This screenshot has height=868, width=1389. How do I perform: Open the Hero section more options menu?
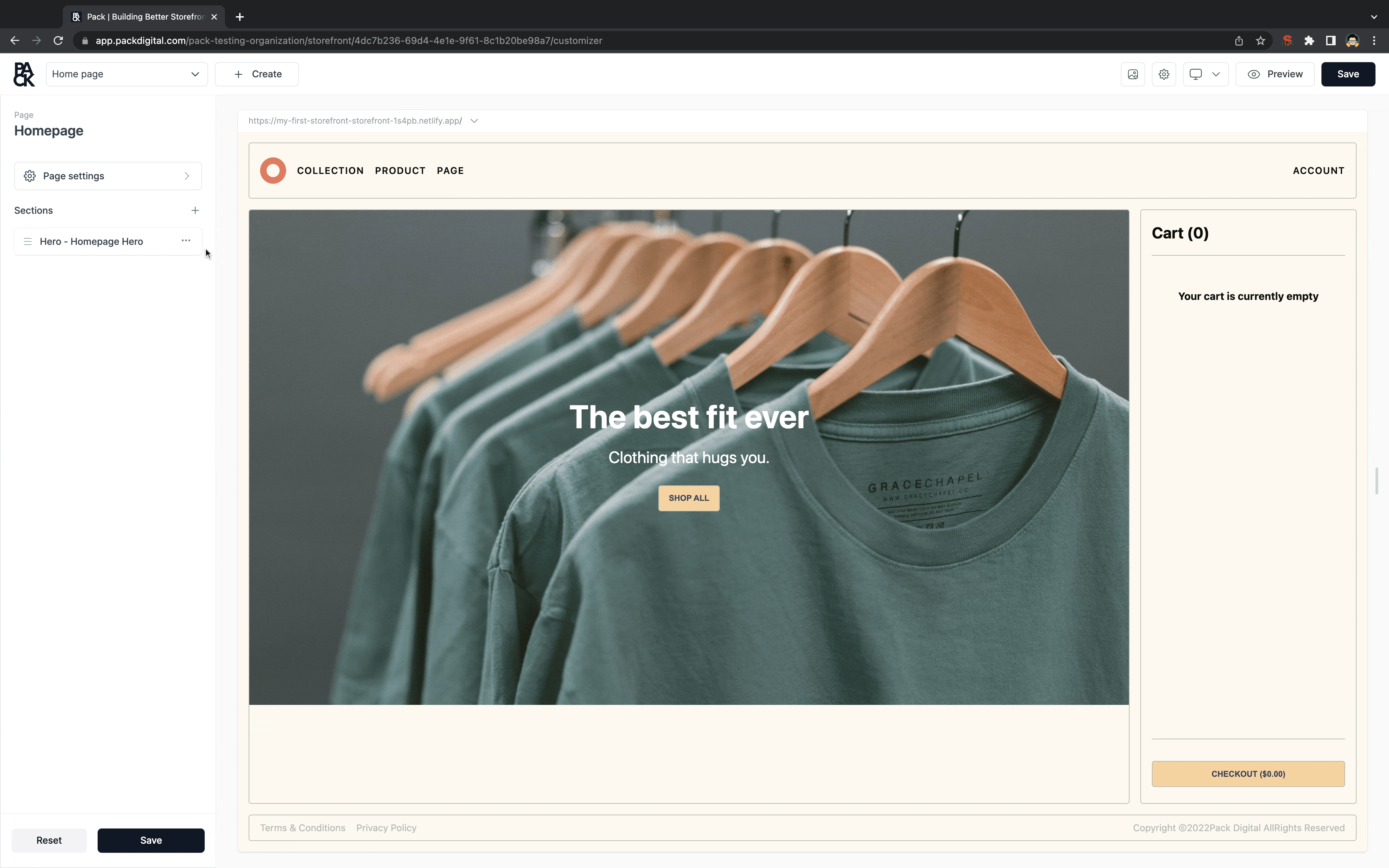click(186, 240)
